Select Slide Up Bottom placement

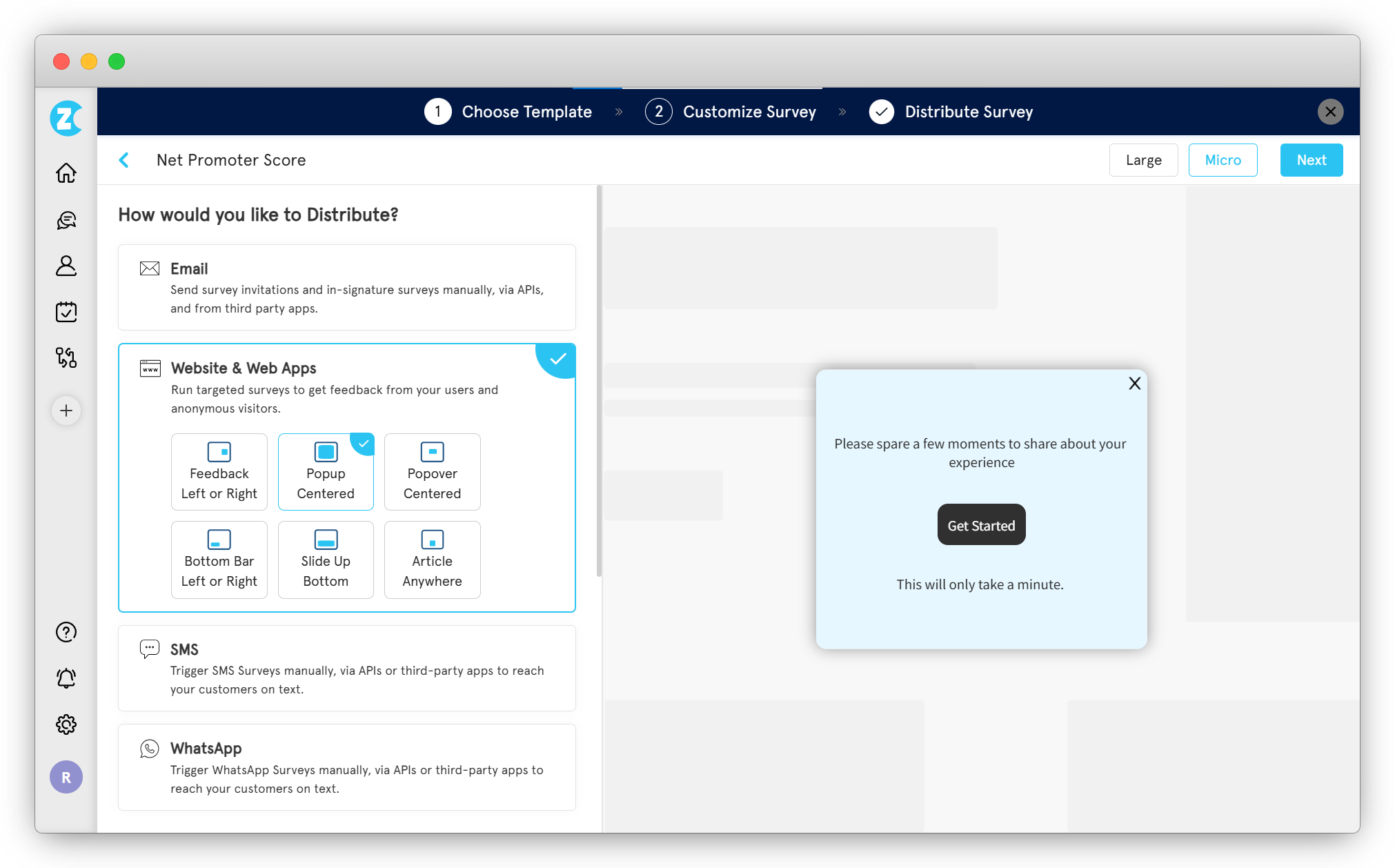pos(325,560)
